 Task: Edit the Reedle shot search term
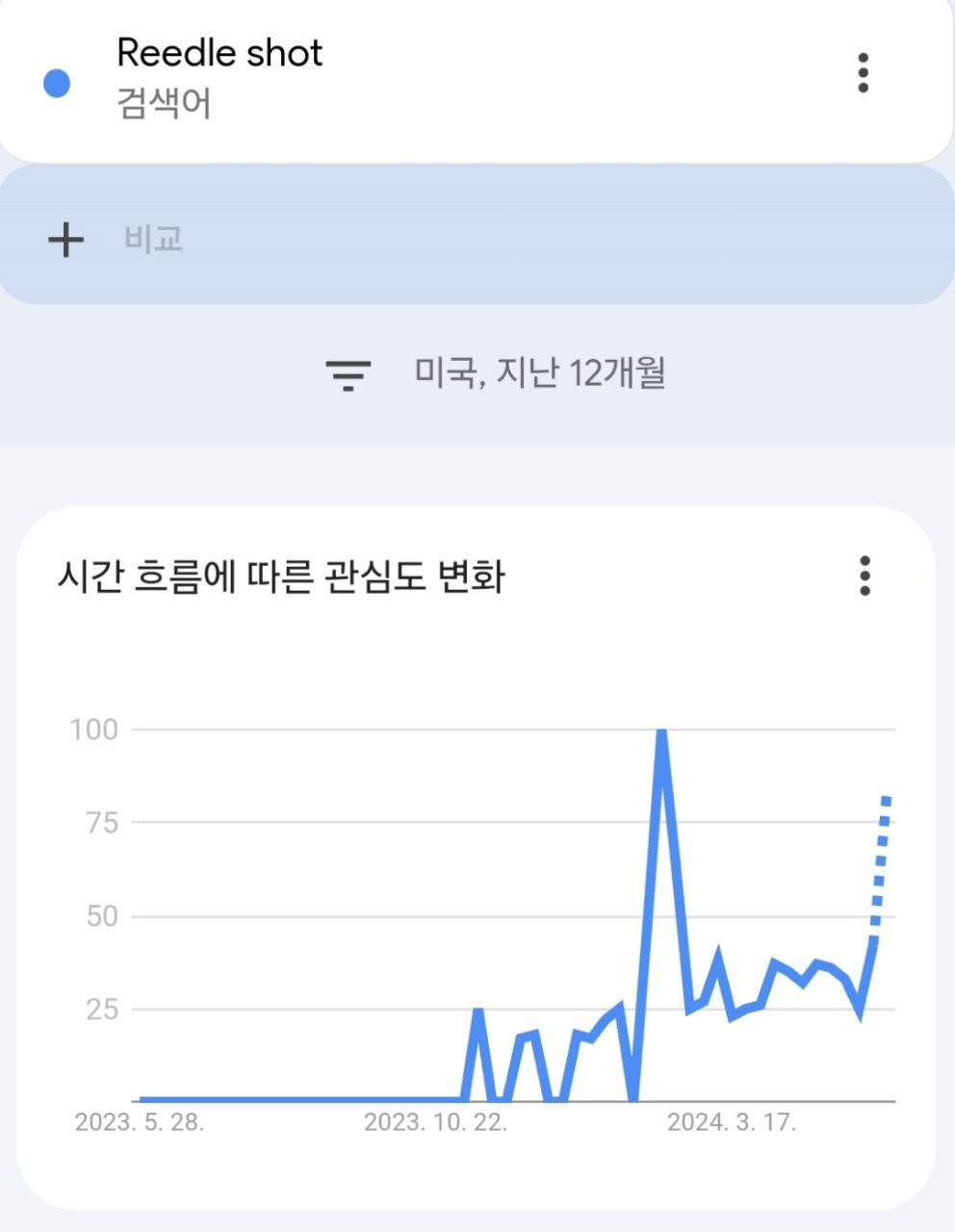[x=219, y=53]
